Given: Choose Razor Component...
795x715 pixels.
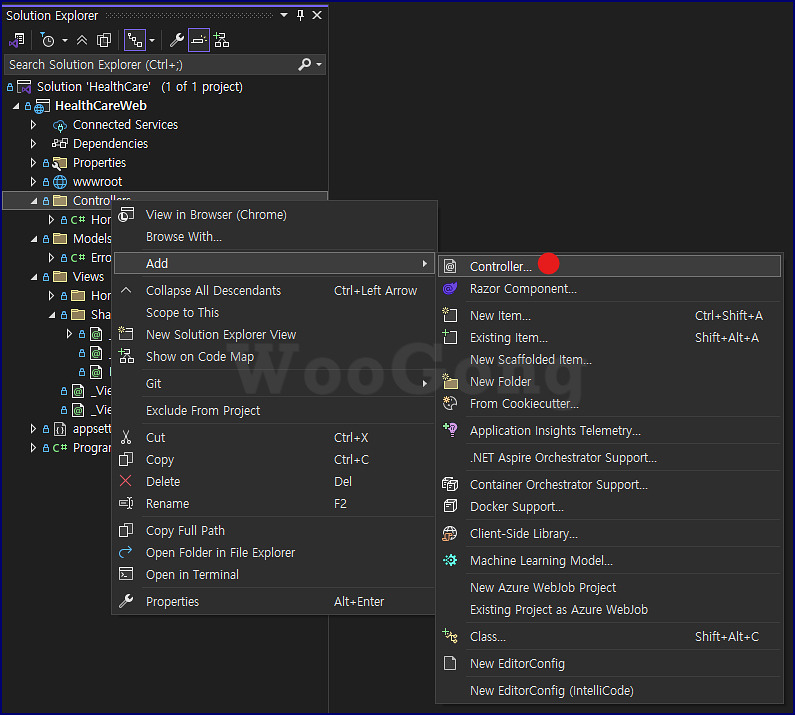Looking at the screenshot, I should pyautogui.click(x=609, y=289).
